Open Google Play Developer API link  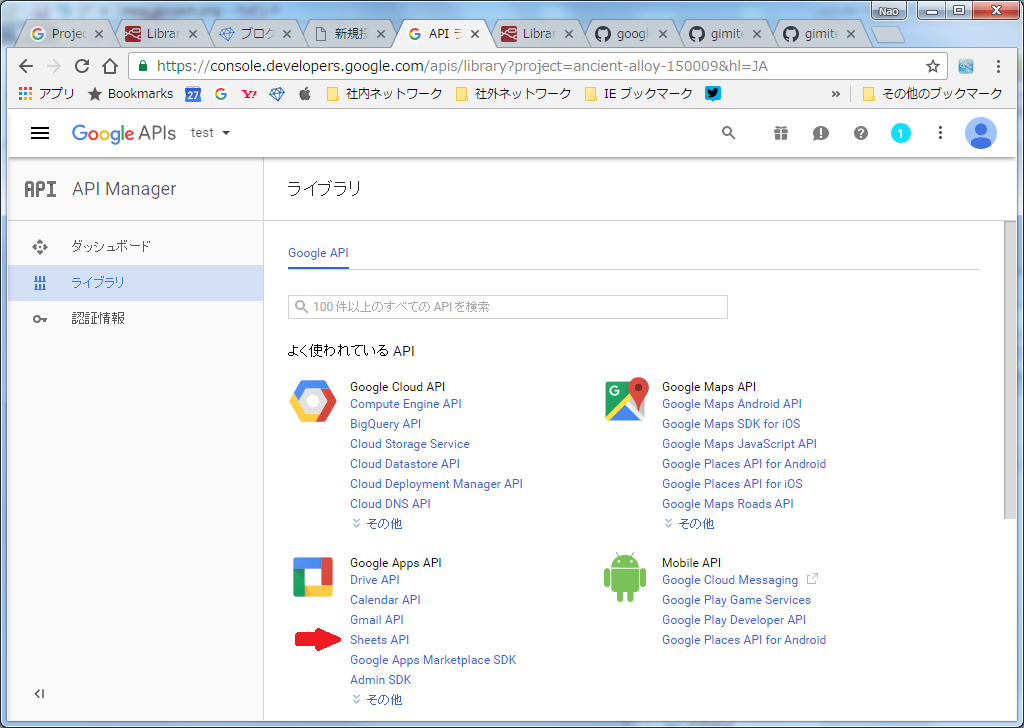point(734,620)
